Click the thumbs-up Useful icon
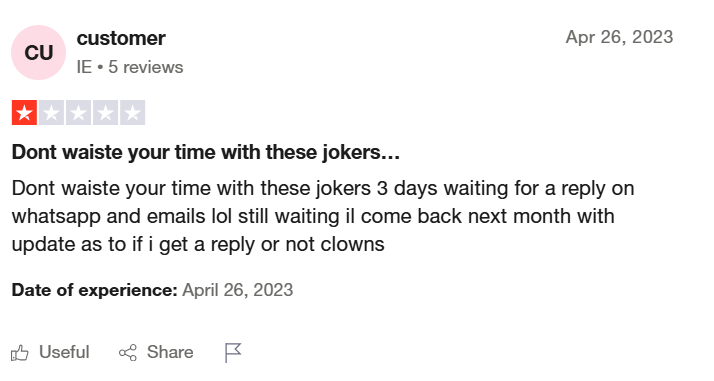 pyautogui.click(x=20, y=353)
